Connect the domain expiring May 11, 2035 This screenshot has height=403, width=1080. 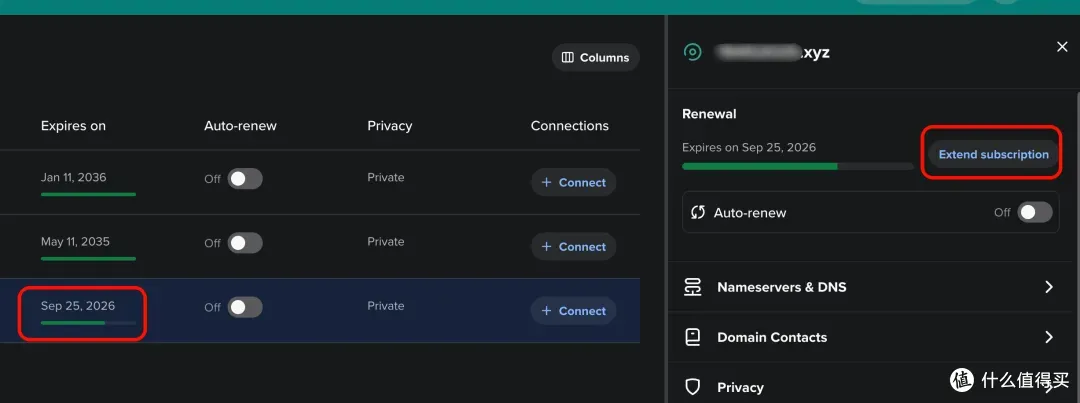573,247
